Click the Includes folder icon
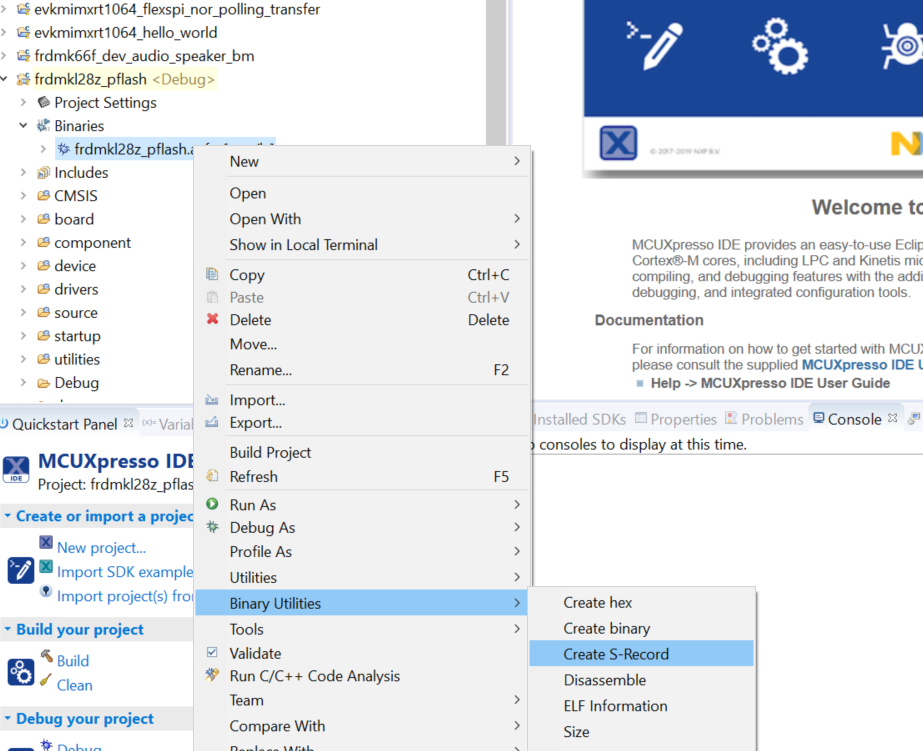Viewport: 923px width, 751px height. (44, 172)
